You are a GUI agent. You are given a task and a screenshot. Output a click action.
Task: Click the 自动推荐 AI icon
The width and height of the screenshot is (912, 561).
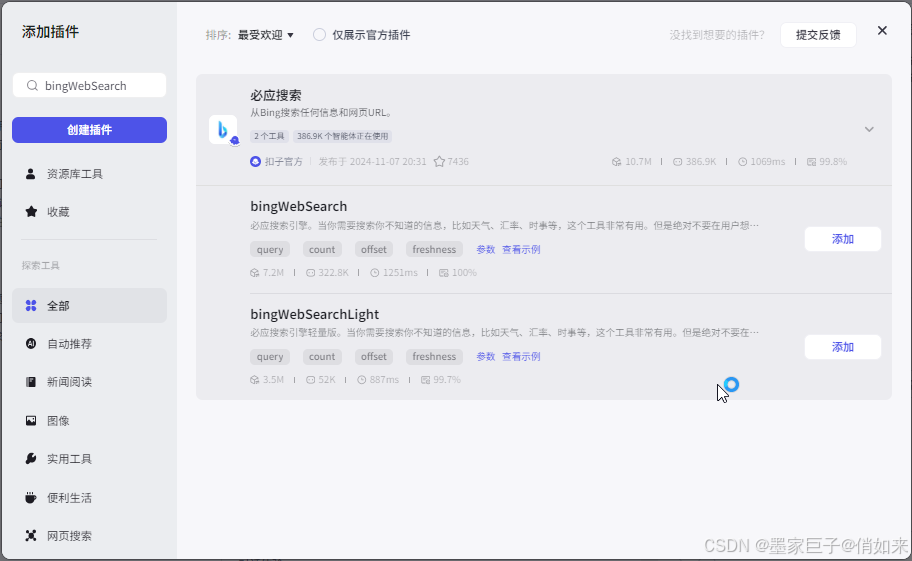31,344
